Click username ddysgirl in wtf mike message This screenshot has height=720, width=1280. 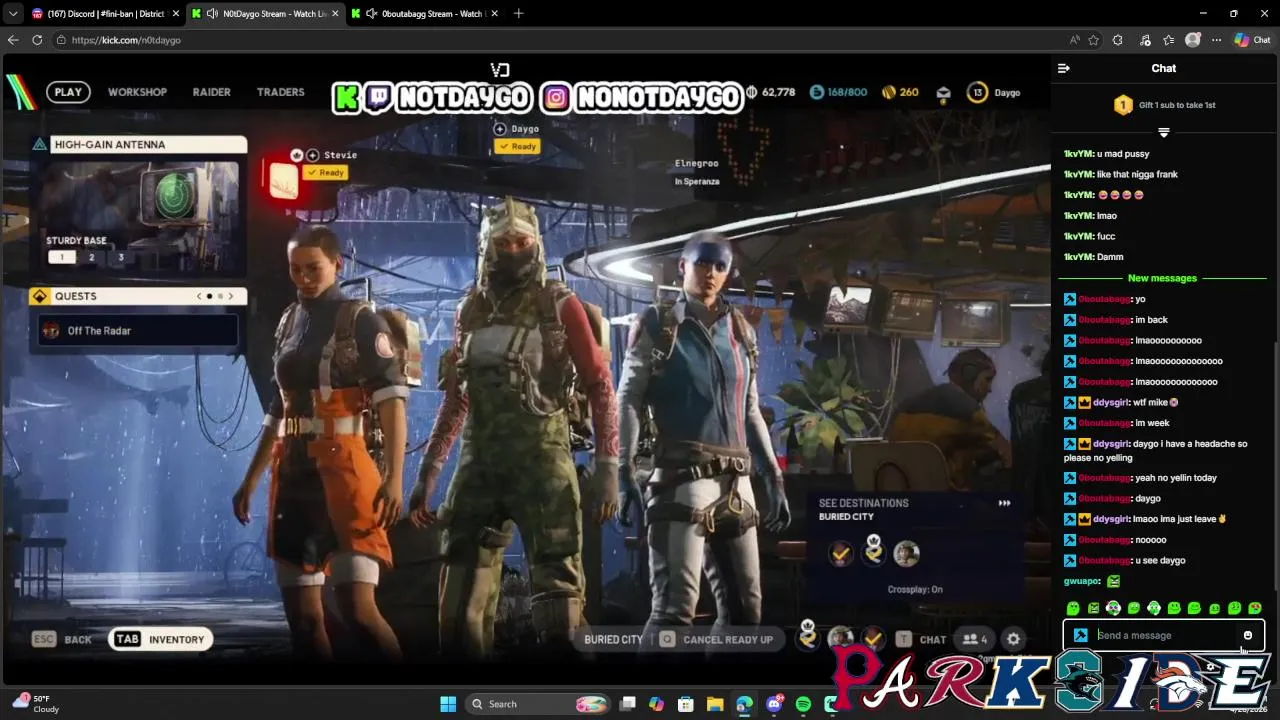(1111, 402)
